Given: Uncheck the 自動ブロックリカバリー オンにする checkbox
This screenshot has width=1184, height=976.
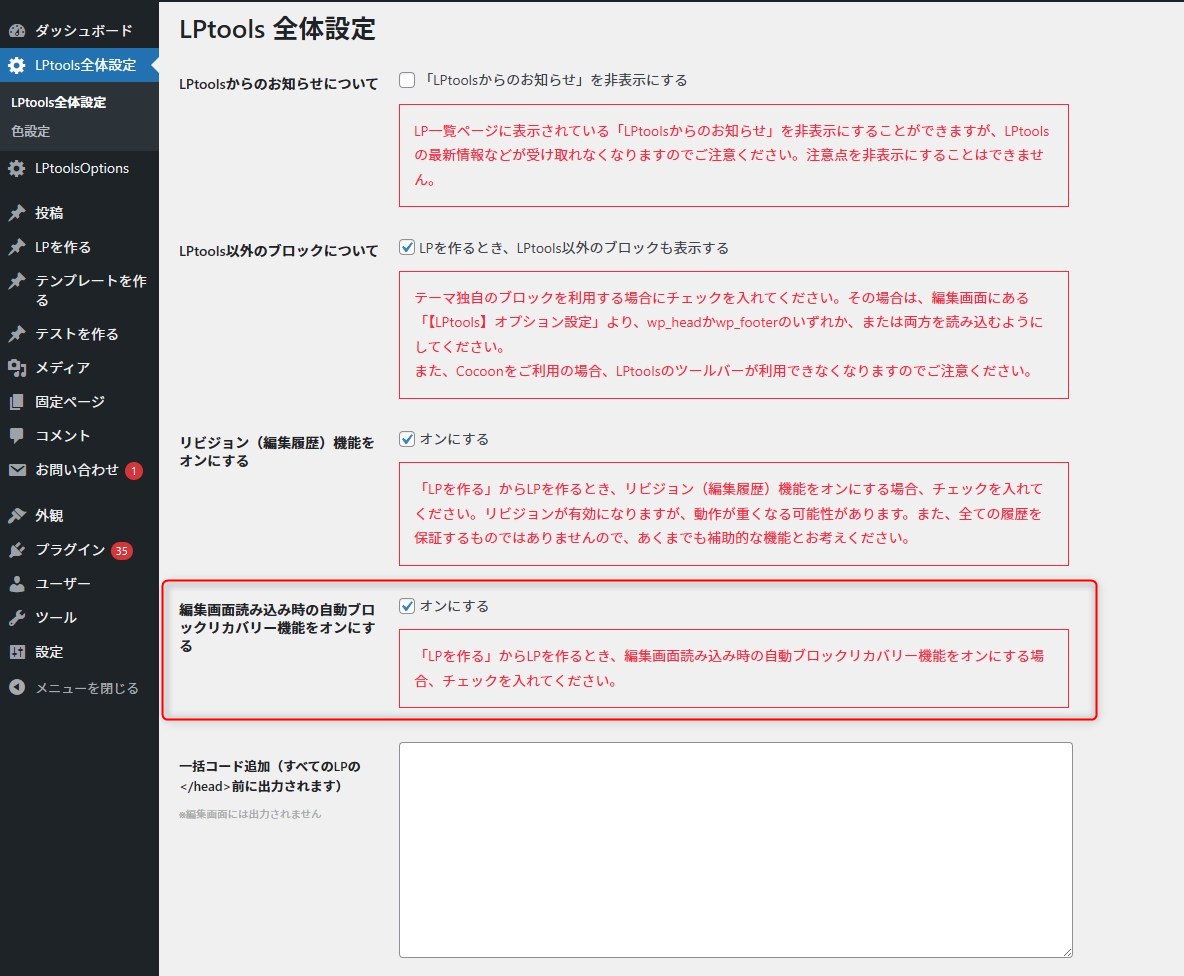Looking at the screenshot, I should pos(407,605).
